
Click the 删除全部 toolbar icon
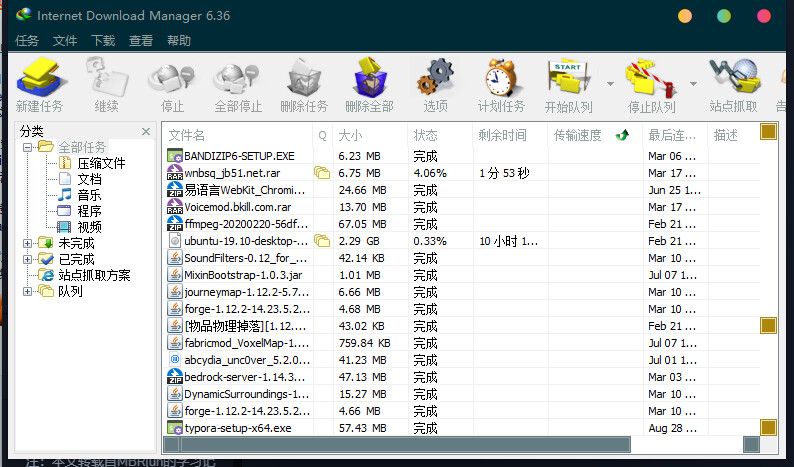coord(370,77)
